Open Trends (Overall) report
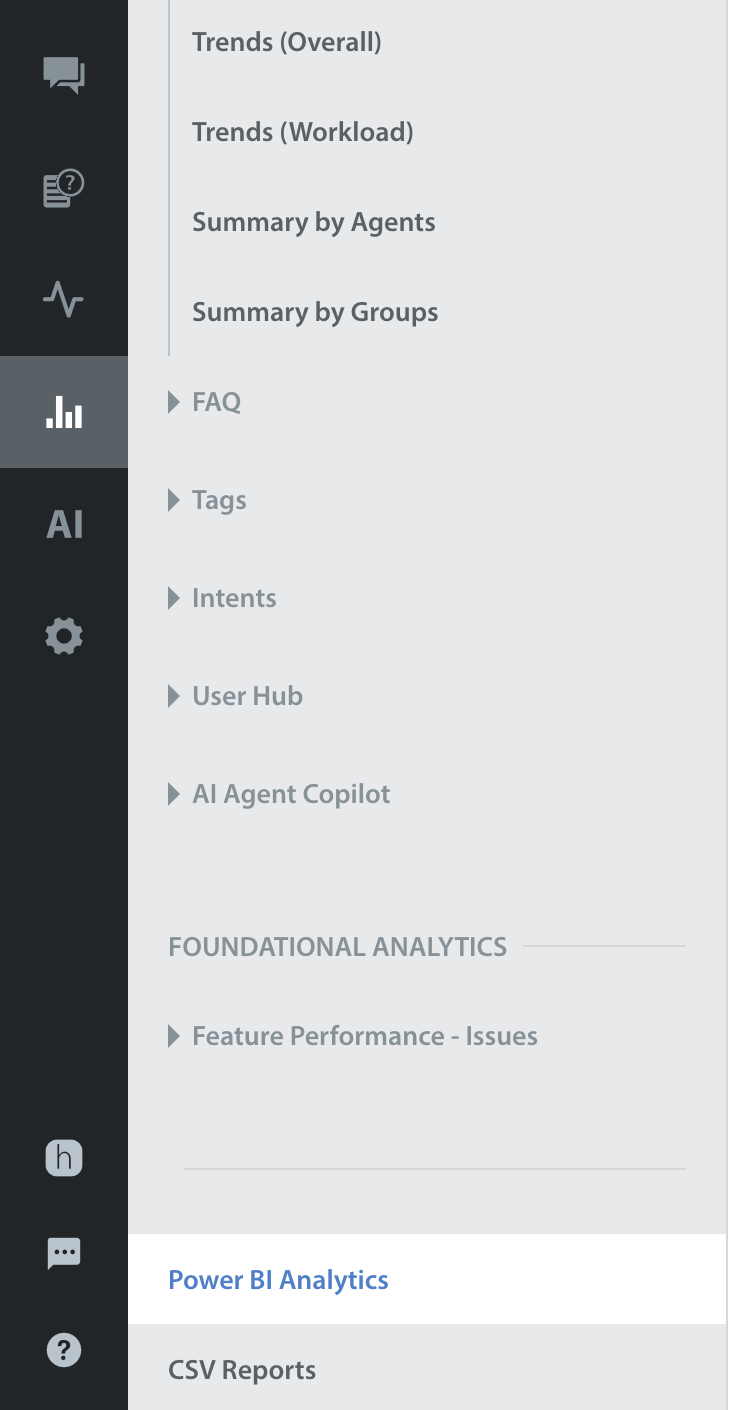The height and width of the screenshot is (1410, 732). (x=287, y=42)
